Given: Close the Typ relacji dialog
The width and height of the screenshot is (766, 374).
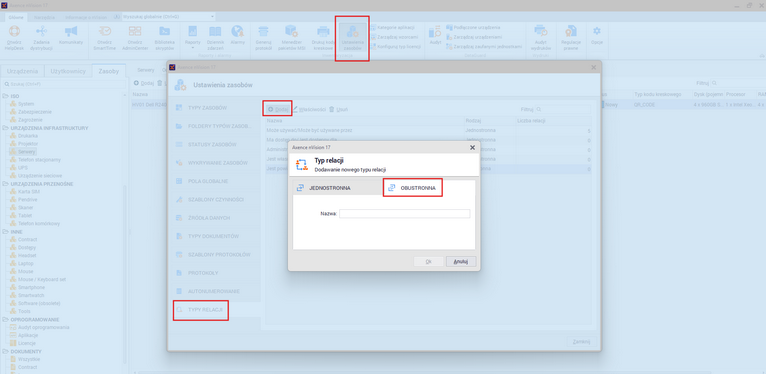Looking at the screenshot, I should coord(472,147).
